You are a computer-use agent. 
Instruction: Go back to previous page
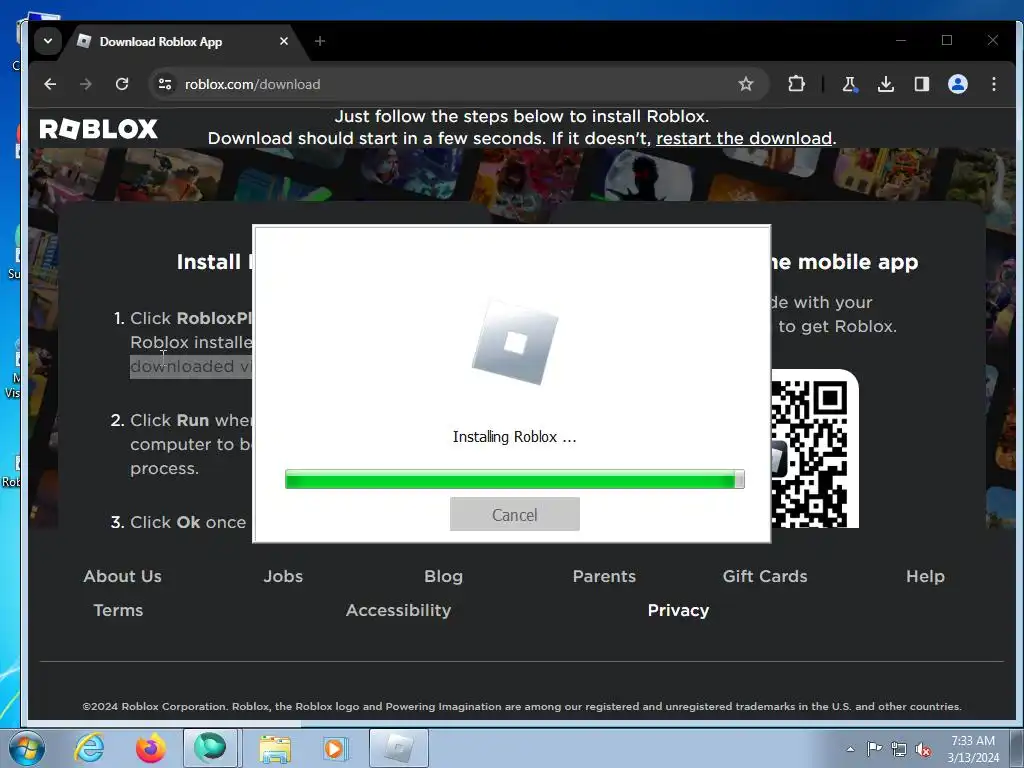click(50, 84)
